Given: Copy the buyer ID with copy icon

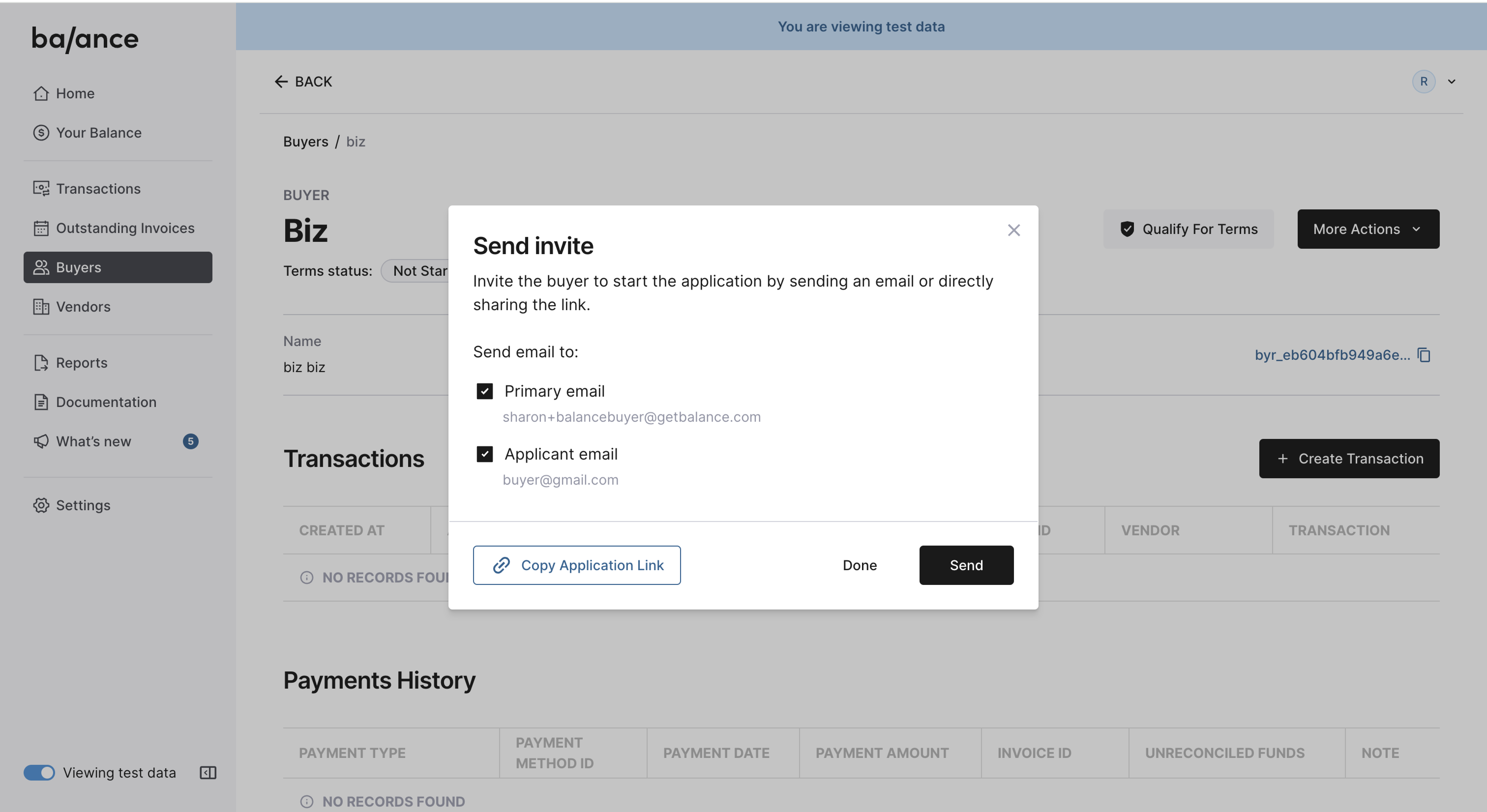Looking at the screenshot, I should tap(1424, 355).
